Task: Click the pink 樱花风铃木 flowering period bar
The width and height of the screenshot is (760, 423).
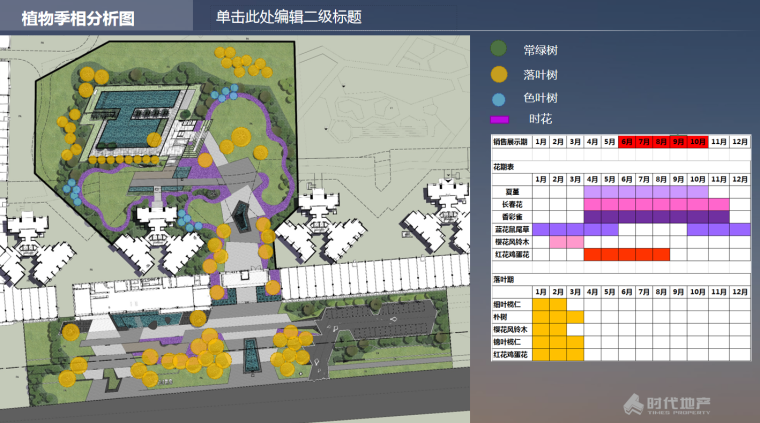Action: point(566,242)
